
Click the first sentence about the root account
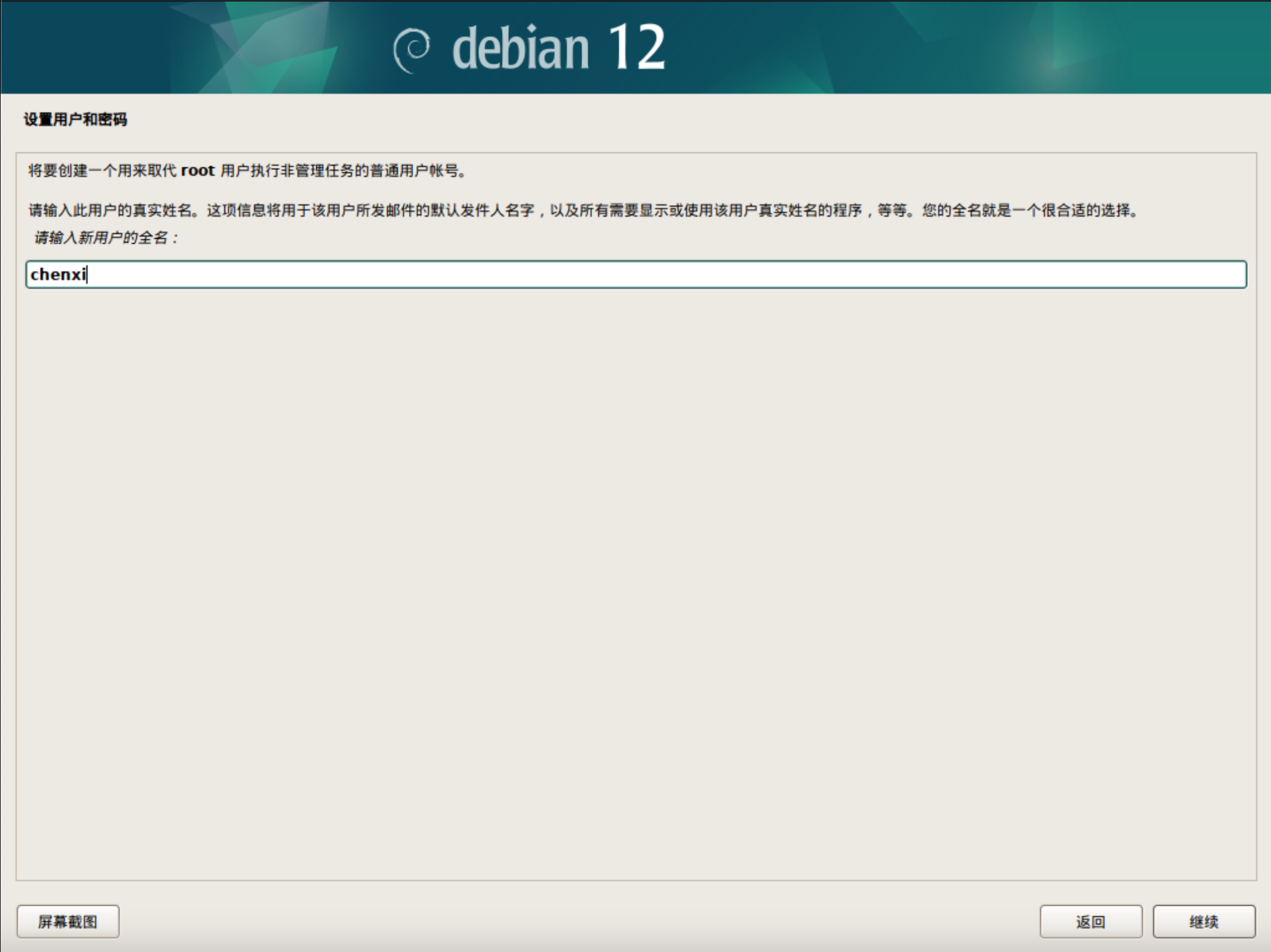pos(248,171)
